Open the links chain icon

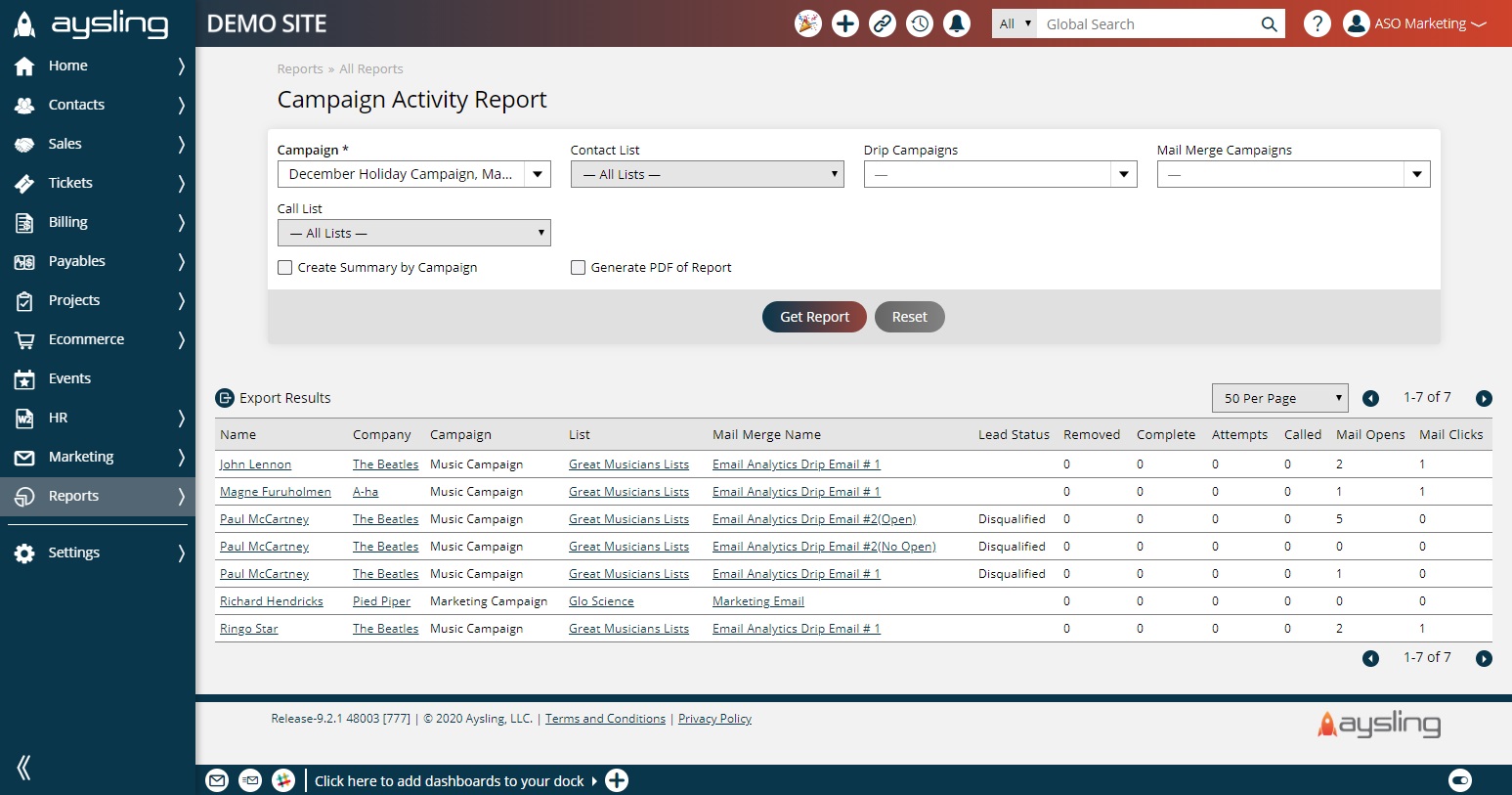click(883, 23)
